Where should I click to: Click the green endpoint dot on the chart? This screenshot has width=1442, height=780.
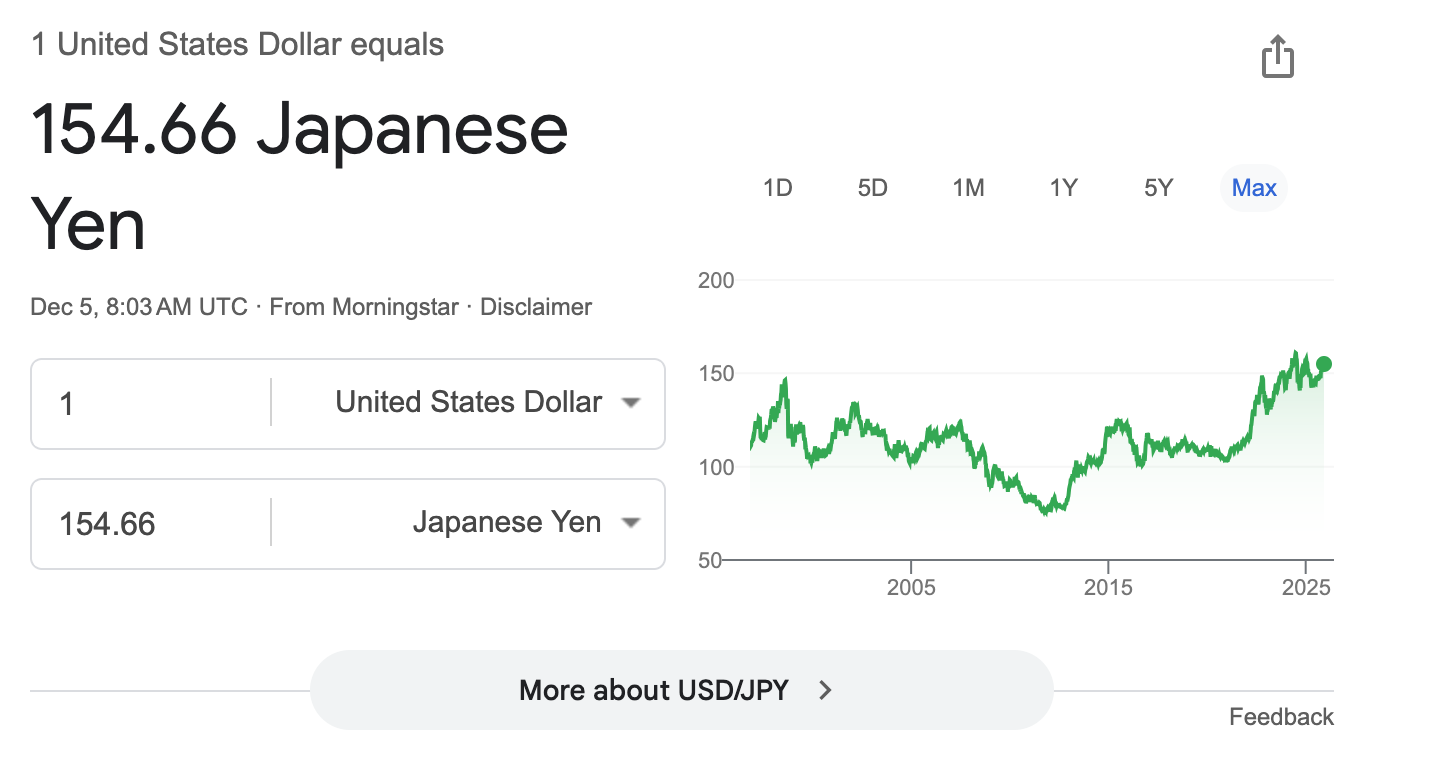pyautogui.click(x=1324, y=364)
